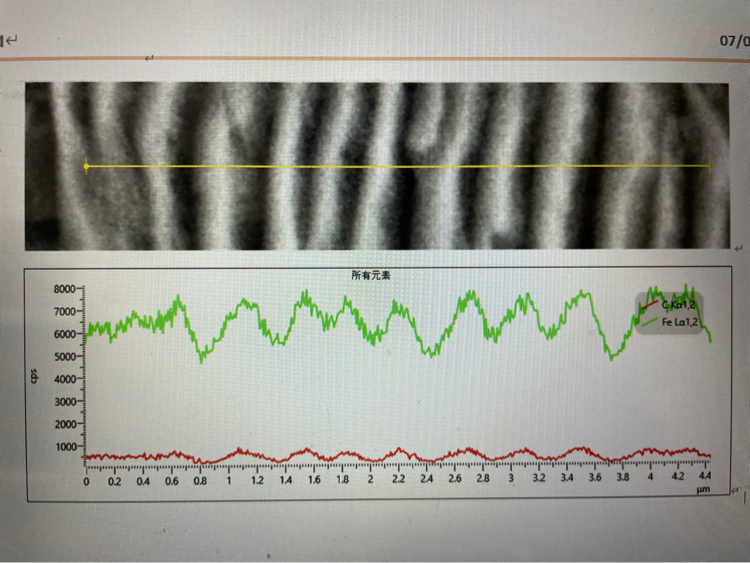Click the 2.4 x-axis tick label
This screenshot has height=563, width=750.
(x=427, y=478)
